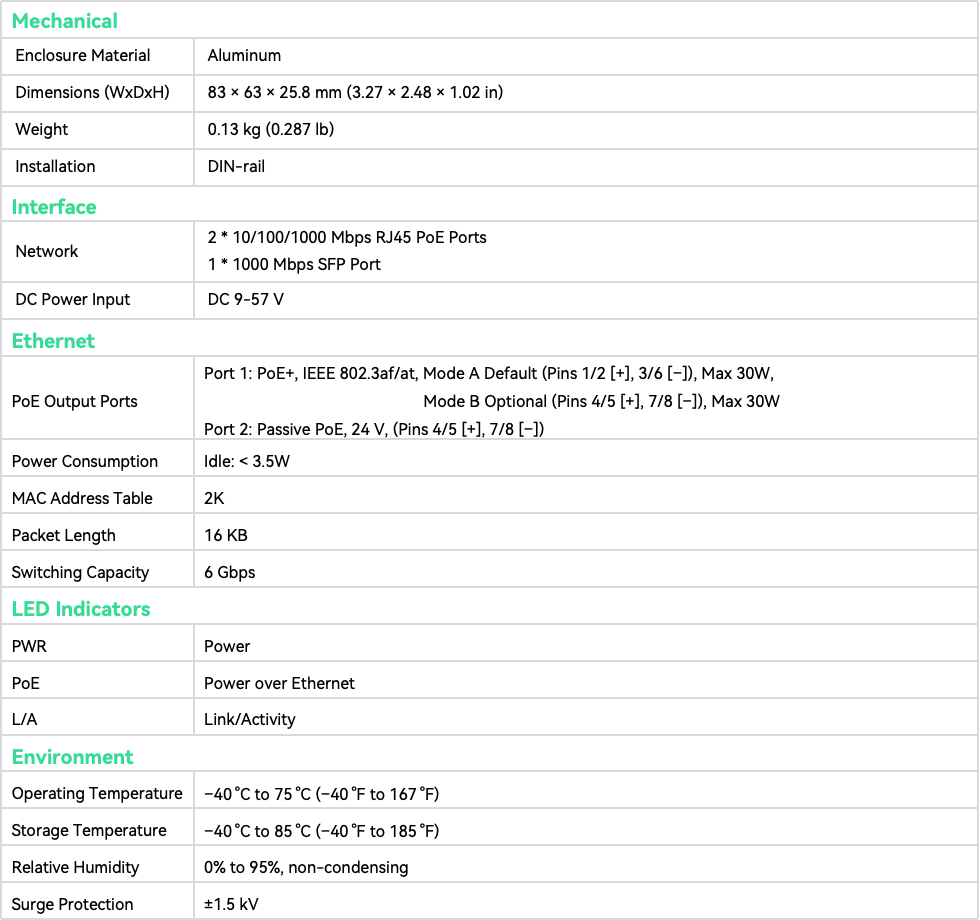
Task: Click the Idle power consumption value
Action: (x=247, y=462)
